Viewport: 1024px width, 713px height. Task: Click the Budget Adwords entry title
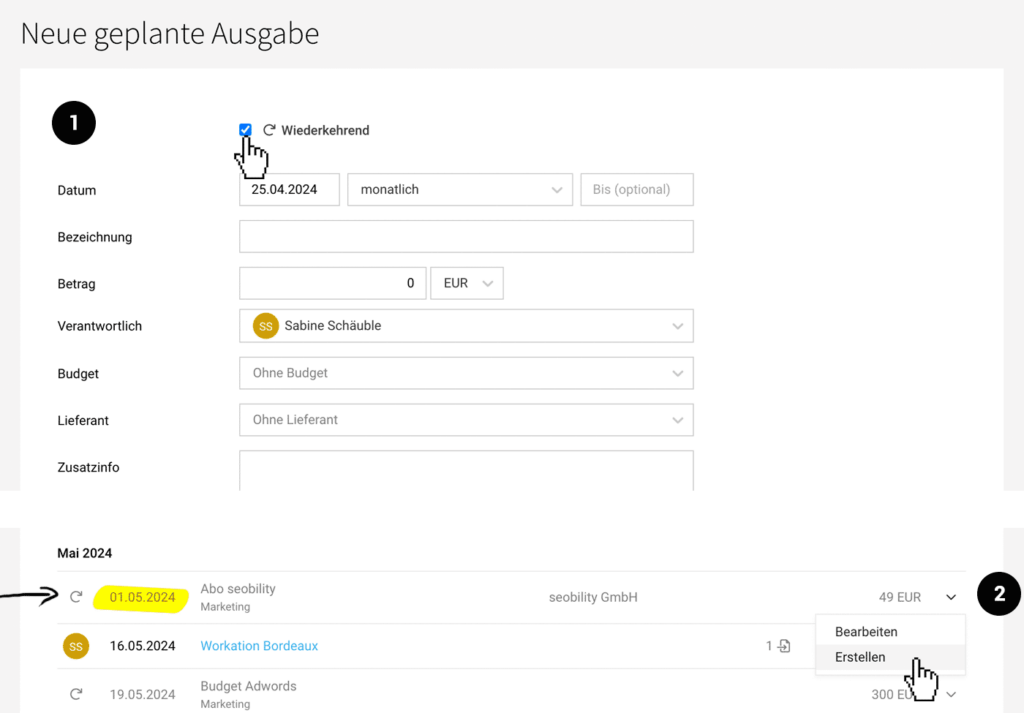point(248,686)
